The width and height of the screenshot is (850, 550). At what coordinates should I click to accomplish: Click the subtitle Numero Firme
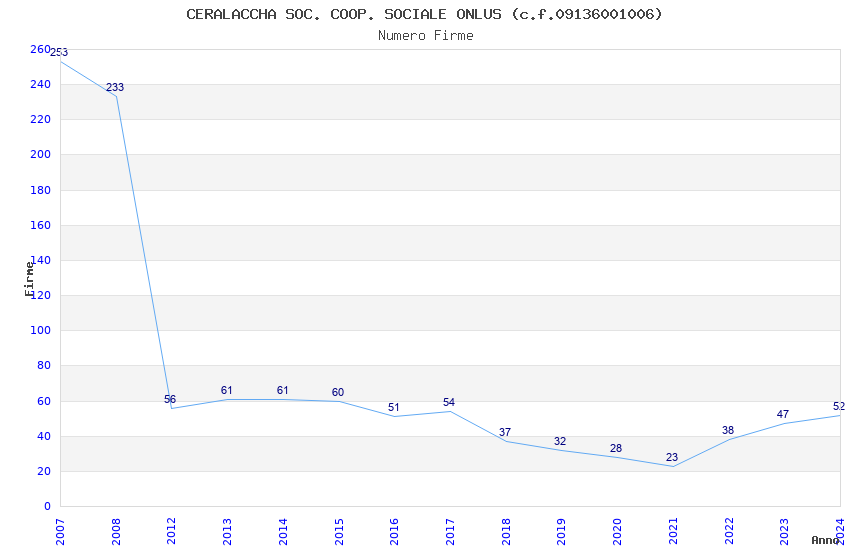click(x=426, y=36)
